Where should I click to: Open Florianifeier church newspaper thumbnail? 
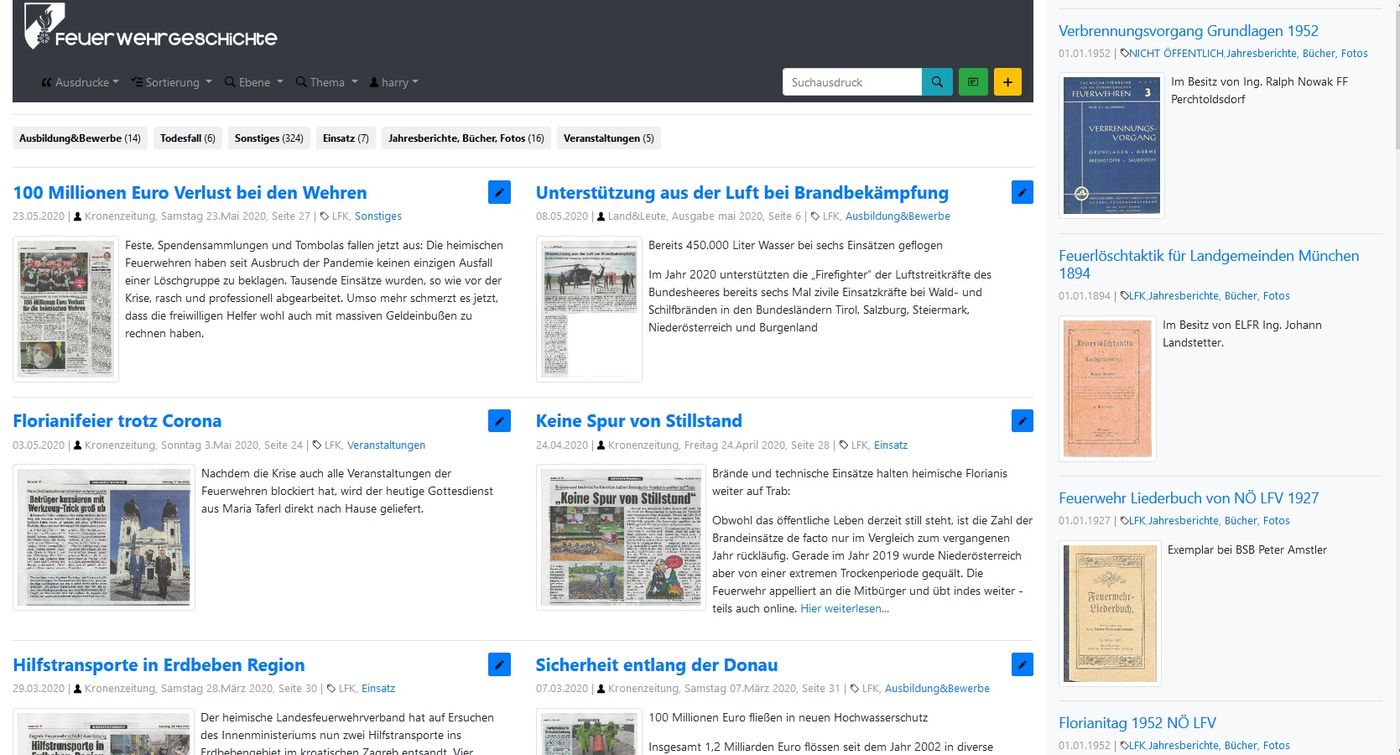(104, 537)
